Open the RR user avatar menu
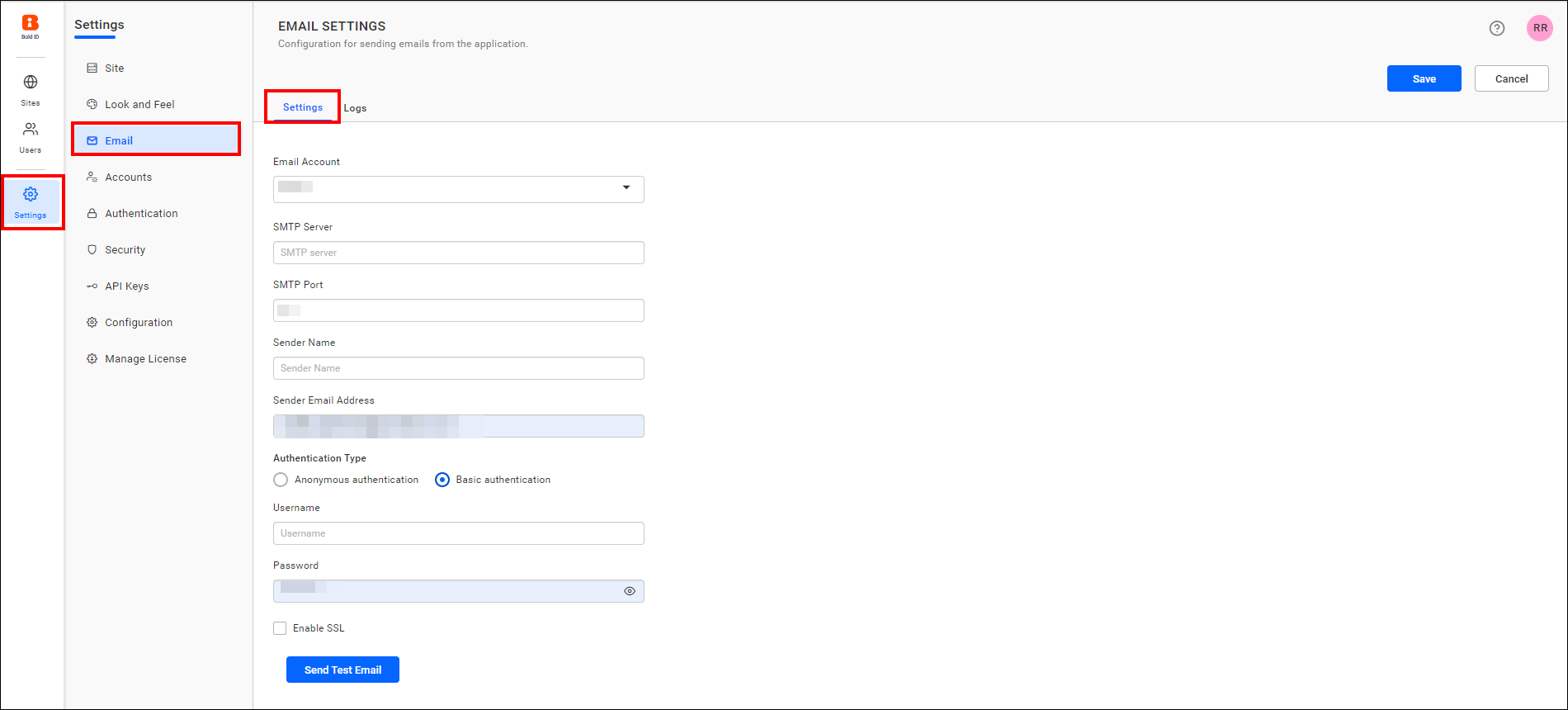 click(x=1540, y=28)
